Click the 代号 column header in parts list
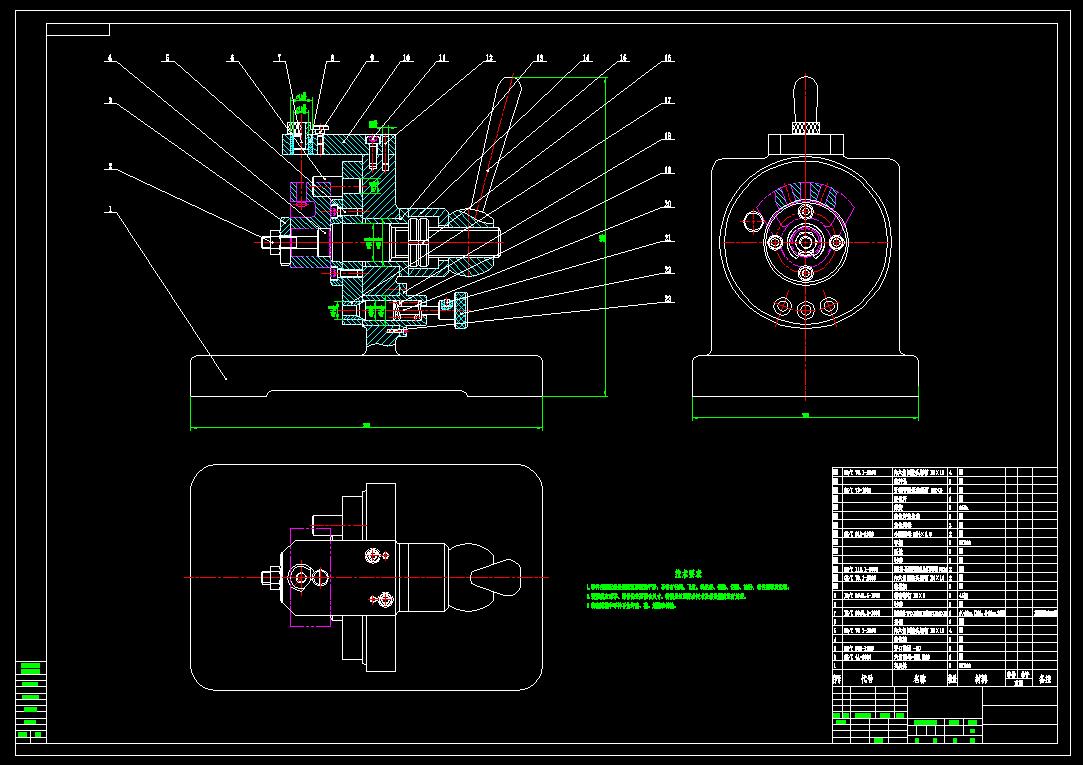Image resolution: width=1083 pixels, height=765 pixels. click(x=867, y=679)
